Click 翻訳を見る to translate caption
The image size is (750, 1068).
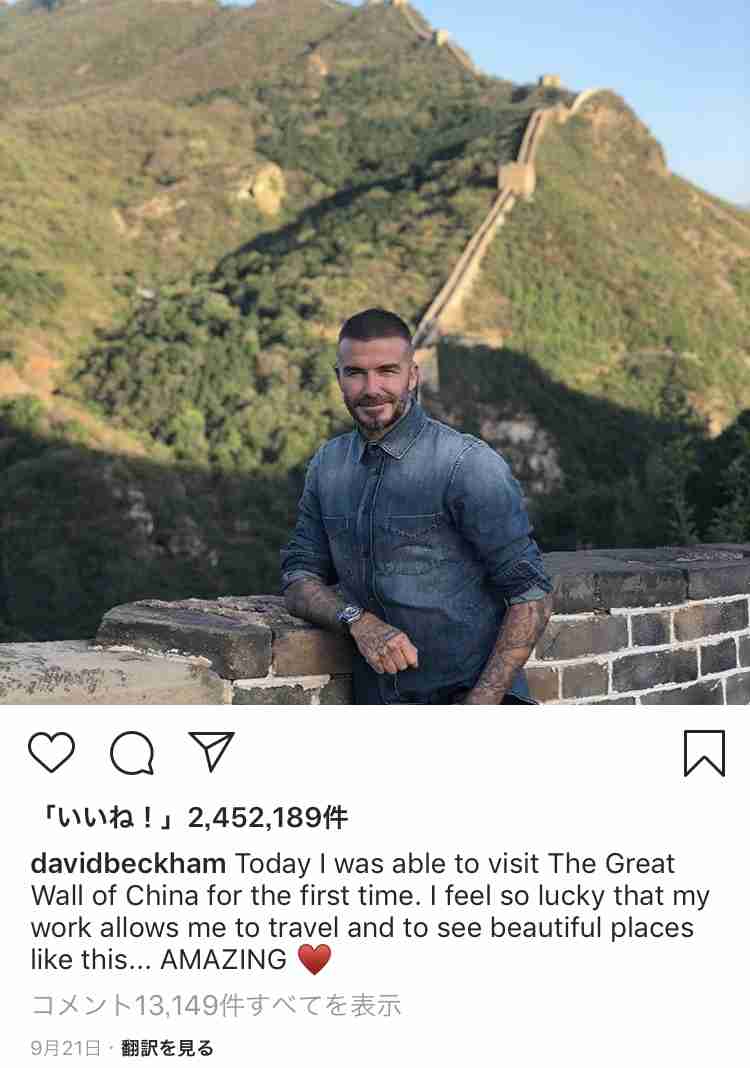pos(167,1048)
